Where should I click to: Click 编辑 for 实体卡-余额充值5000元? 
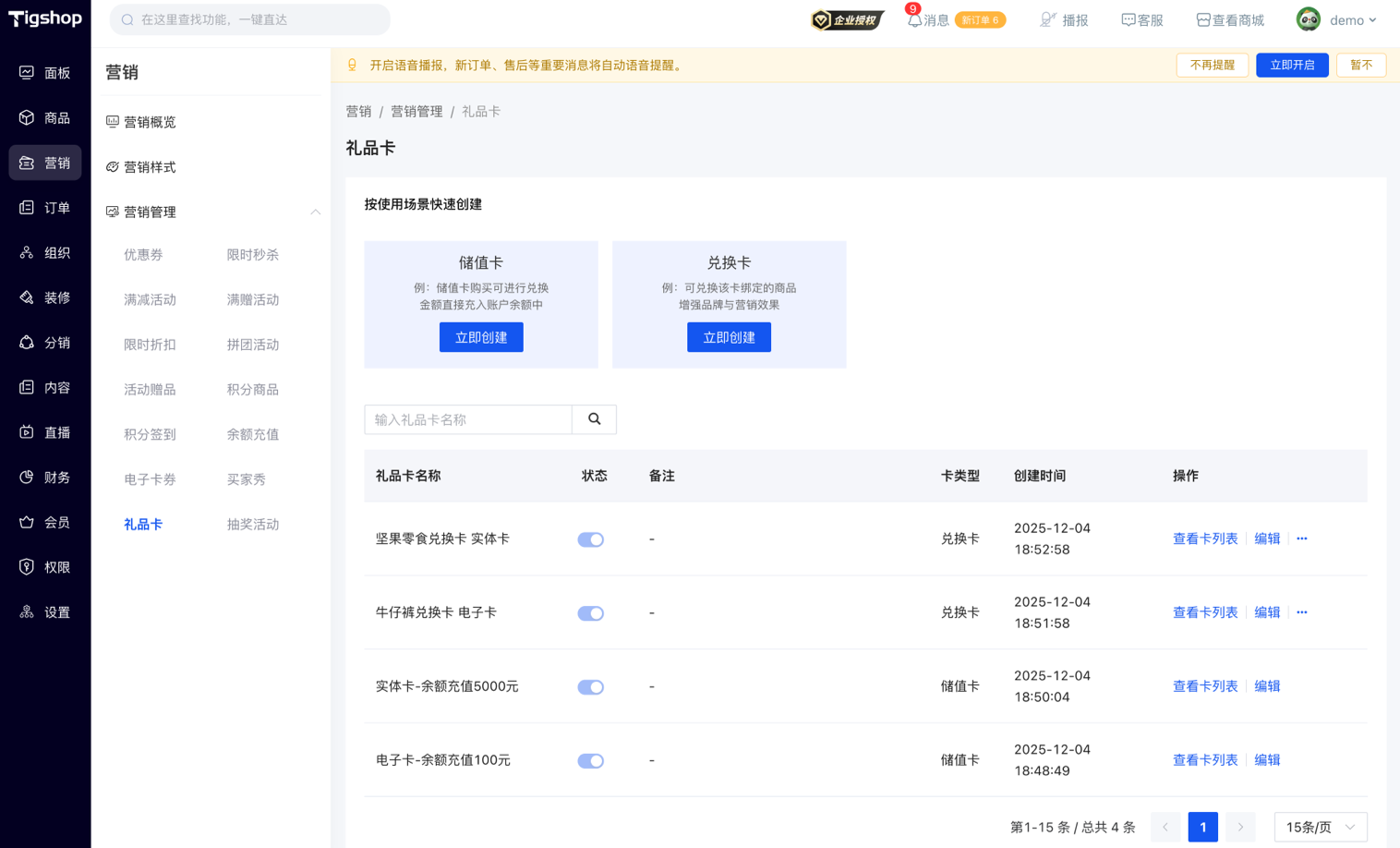pos(1267,686)
